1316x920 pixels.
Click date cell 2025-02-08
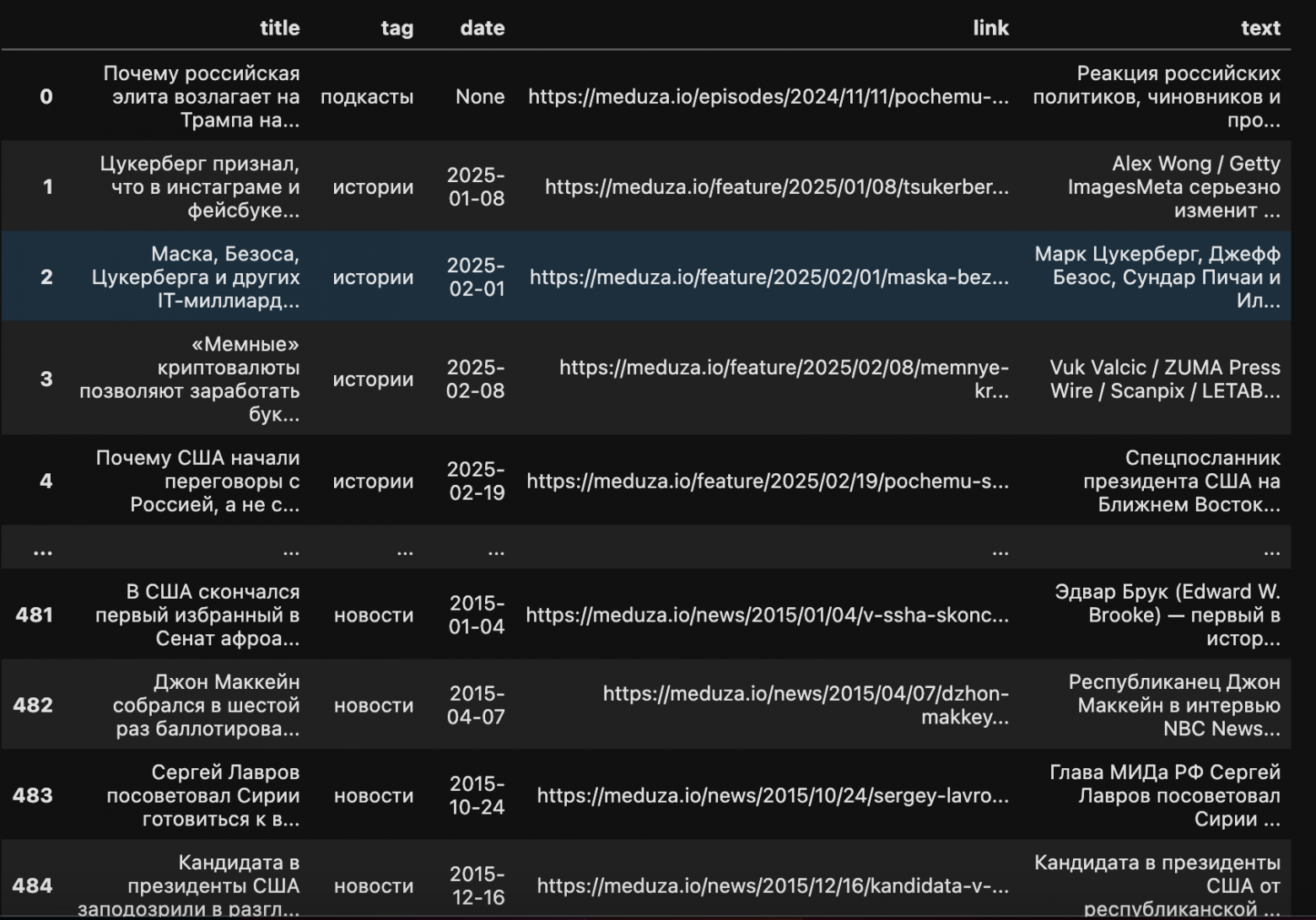tap(475, 379)
